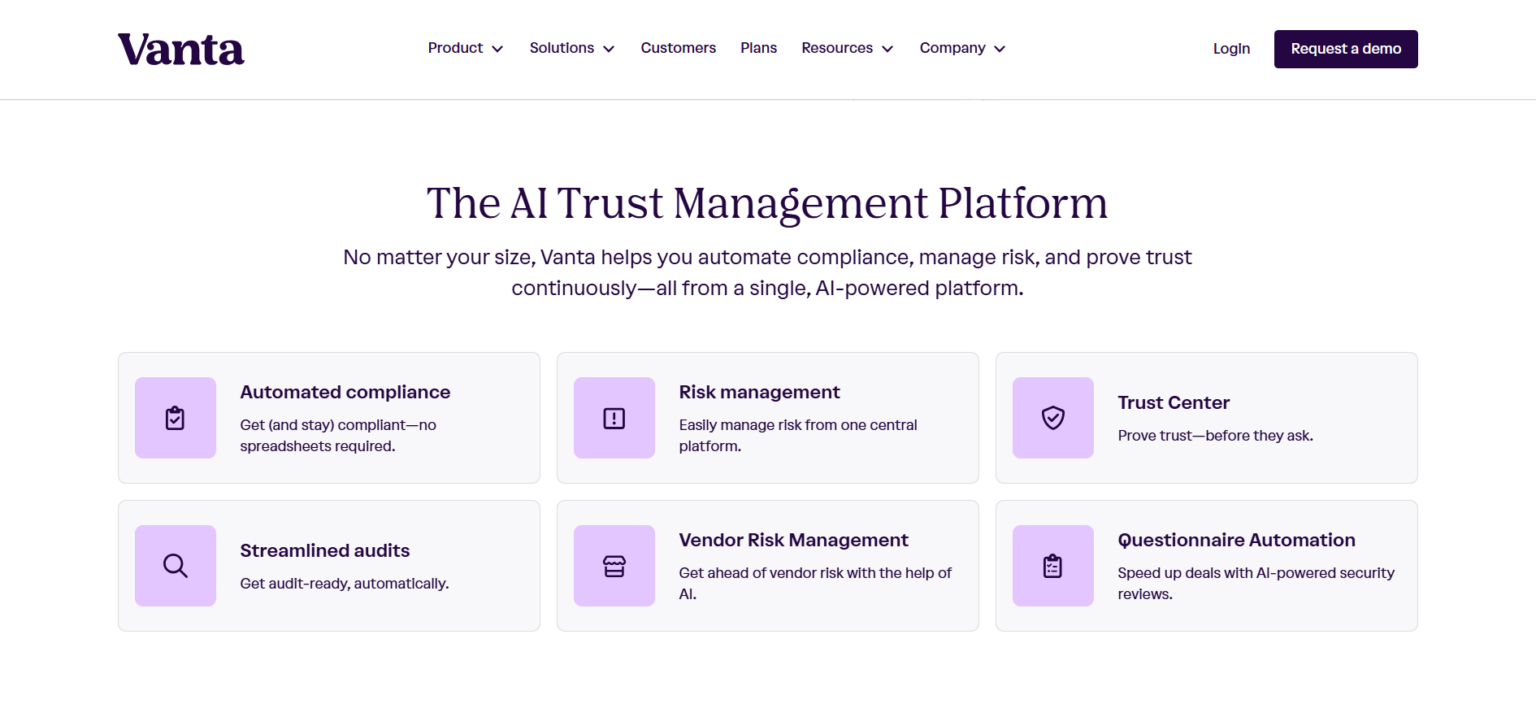Click the Trust Center shield icon
This screenshot has height=704, width=1536.
[1053, 418]
